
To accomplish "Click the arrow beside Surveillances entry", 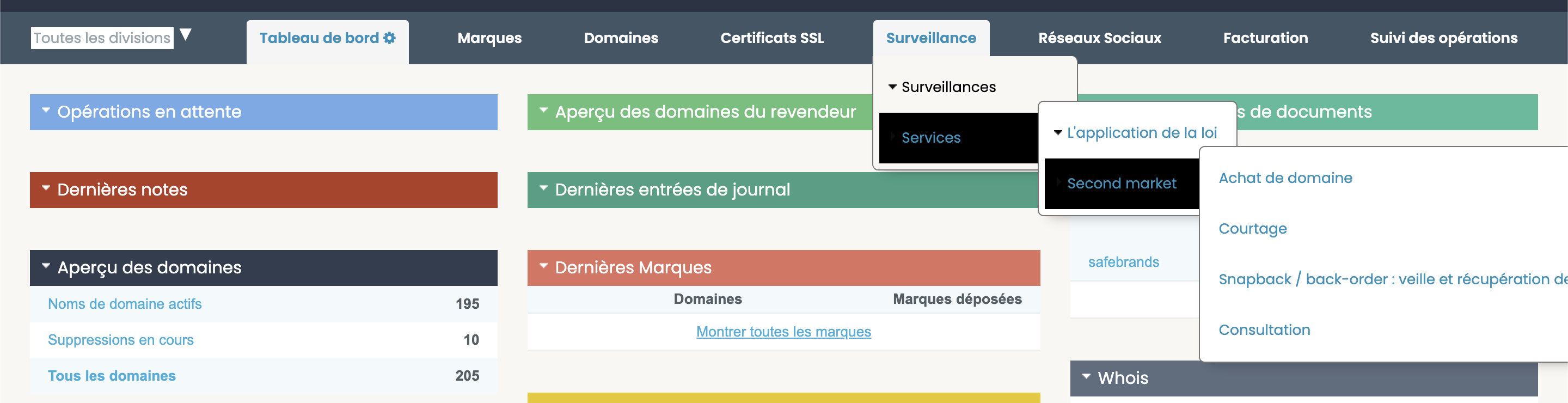I will click(x=892, y=87).
